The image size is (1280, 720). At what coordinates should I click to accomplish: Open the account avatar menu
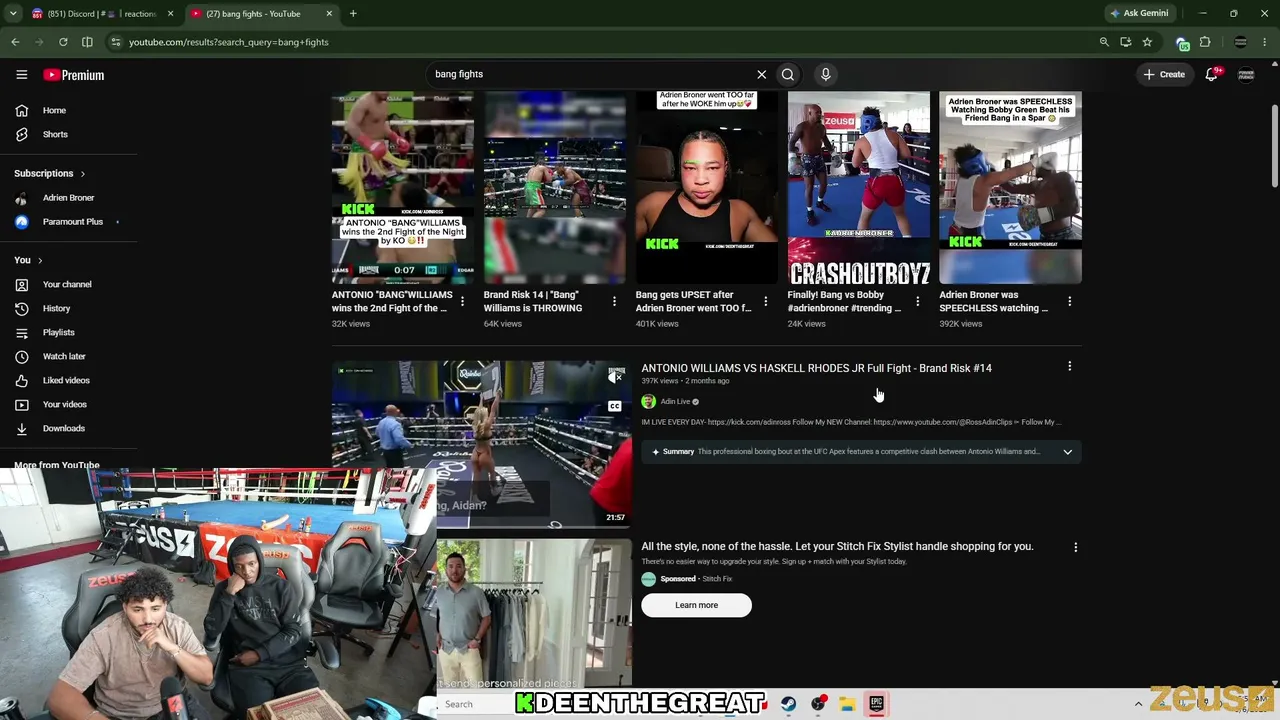pyautogui.click(x=1246, y=75)
